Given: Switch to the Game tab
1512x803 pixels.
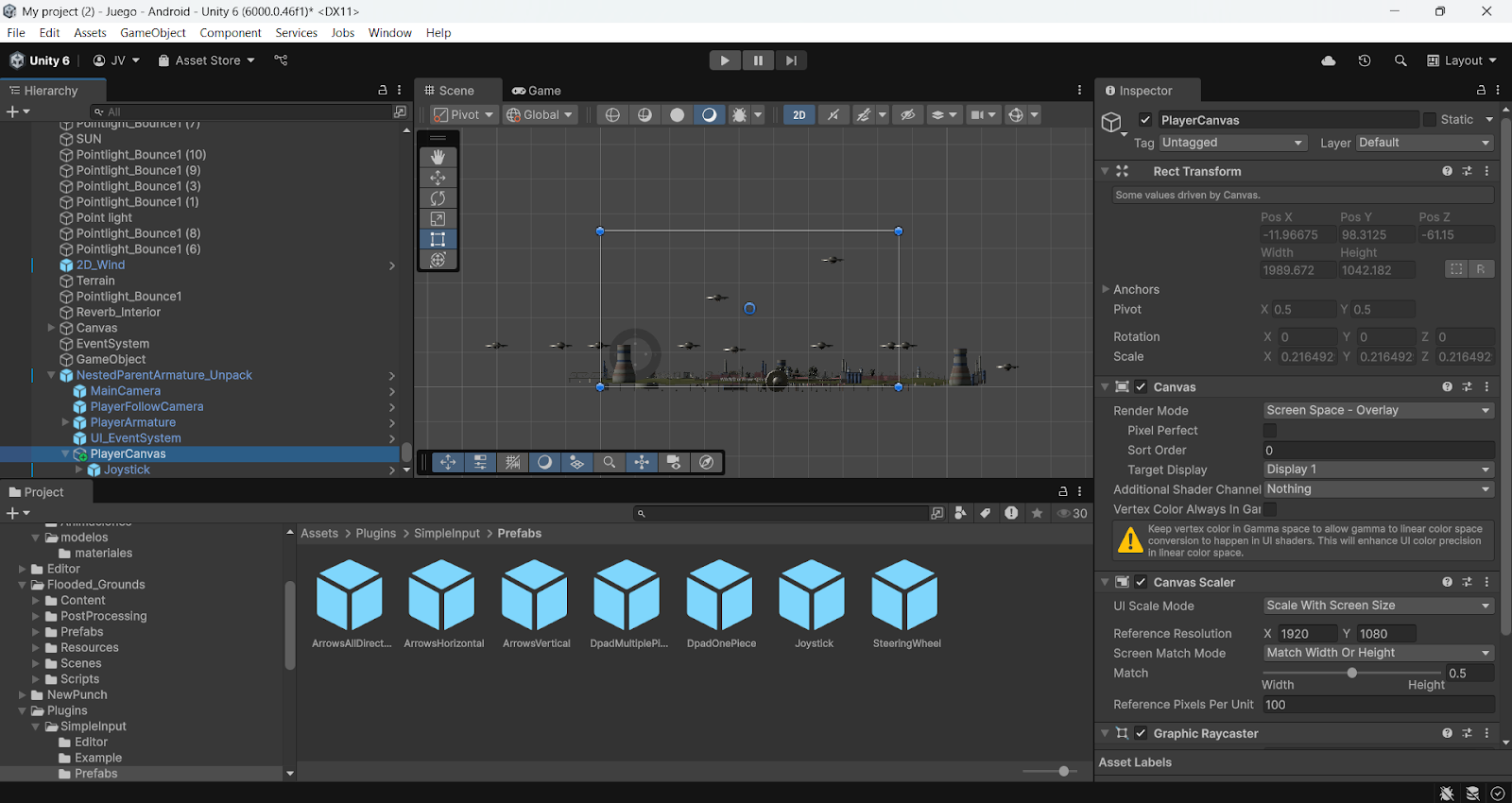Looking at the screenshot, I should pos(537,91).
